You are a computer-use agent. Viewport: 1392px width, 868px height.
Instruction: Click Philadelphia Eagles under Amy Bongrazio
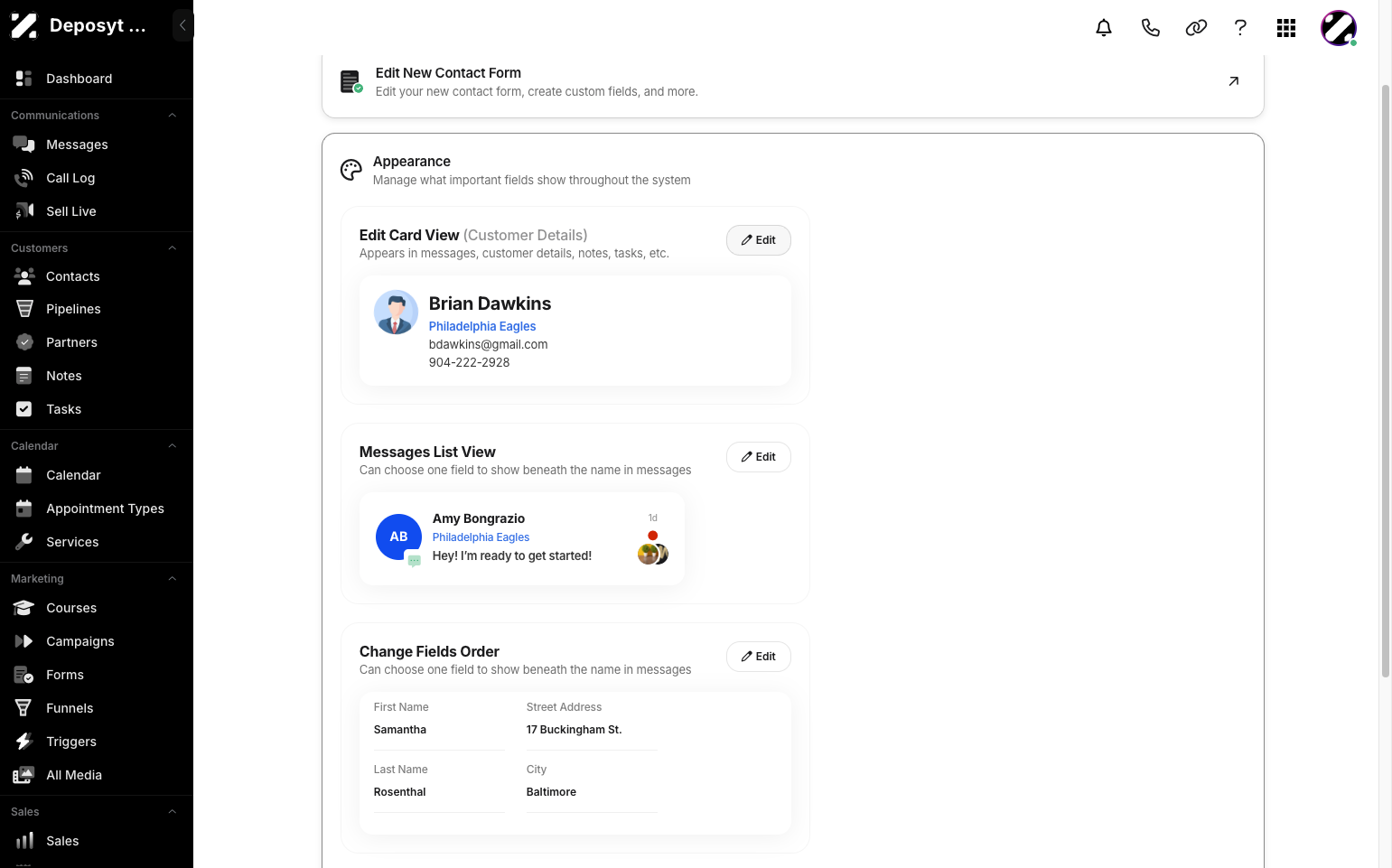(481, 537)
